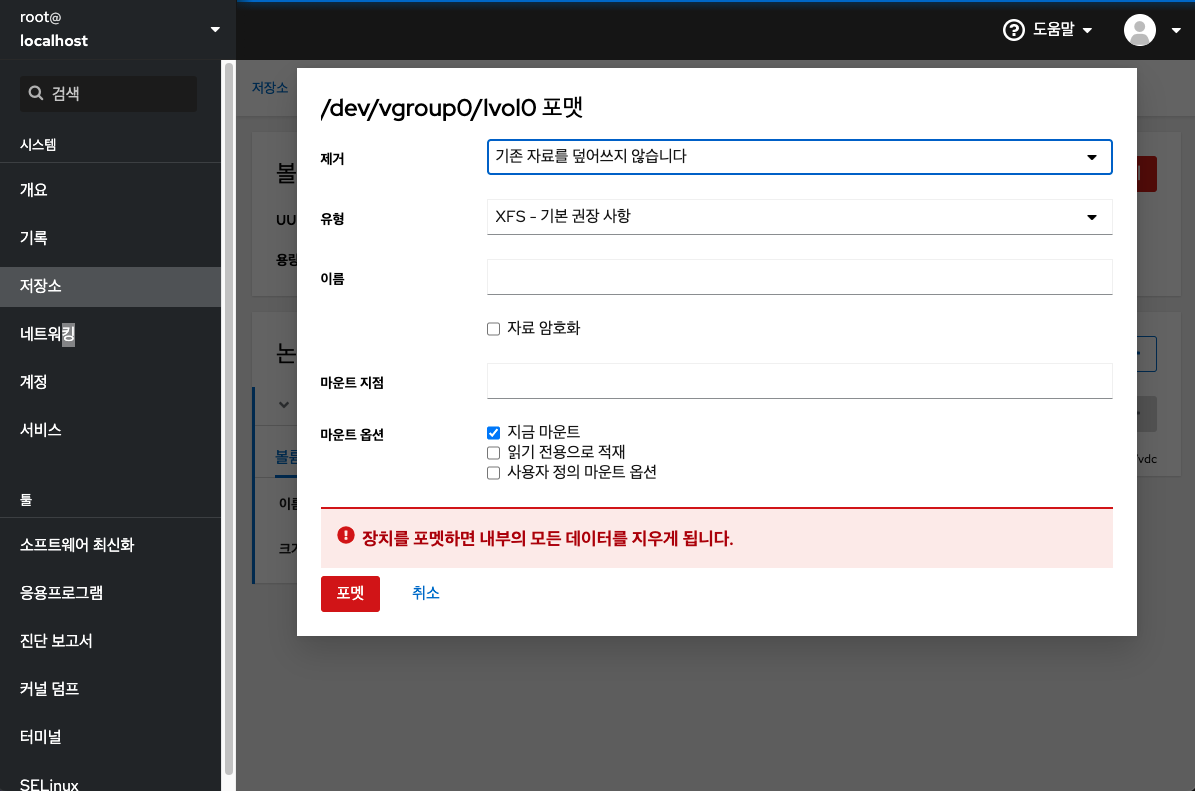This screenshot has height=791, width=1195.
Task: Open 기록 in the sidebar
Action: point(111,238)
